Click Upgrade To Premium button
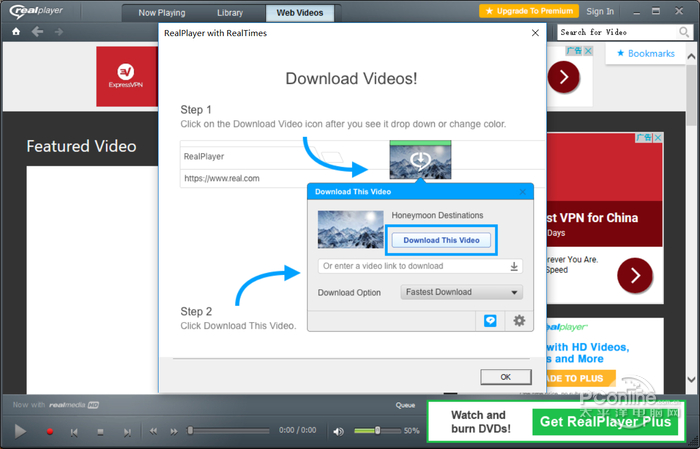 (x=529, y=11)
